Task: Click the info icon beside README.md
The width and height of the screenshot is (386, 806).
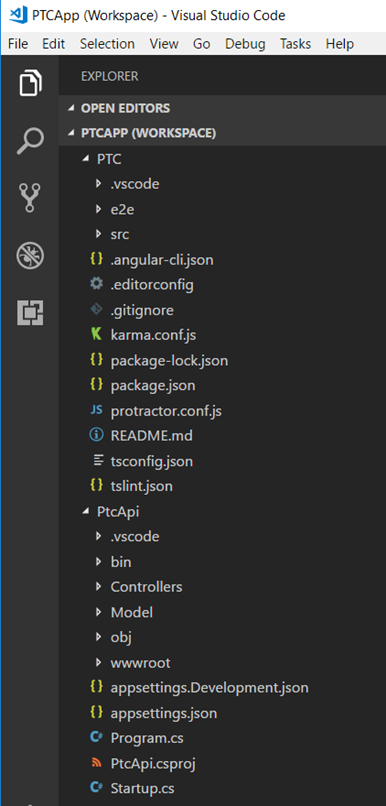Action: pos(96,435)
